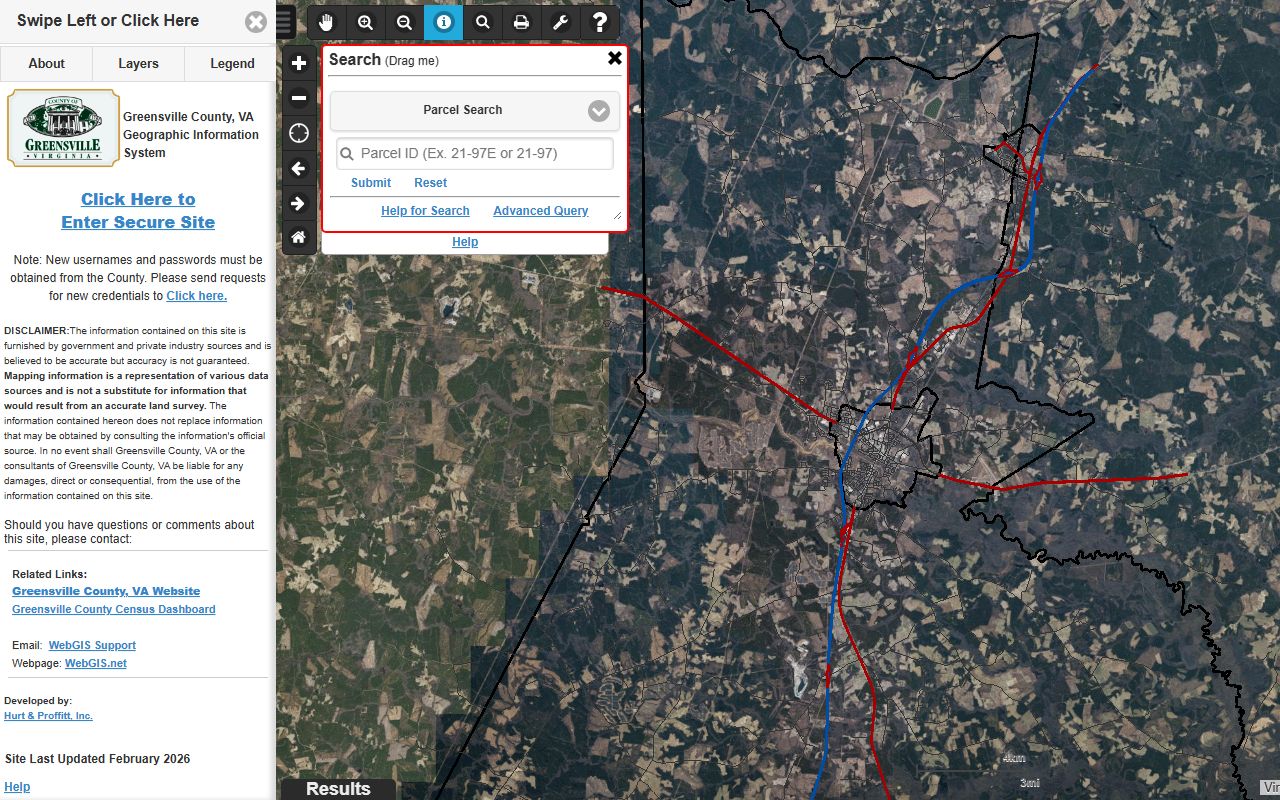Open the Print tool

pos(521,22)
